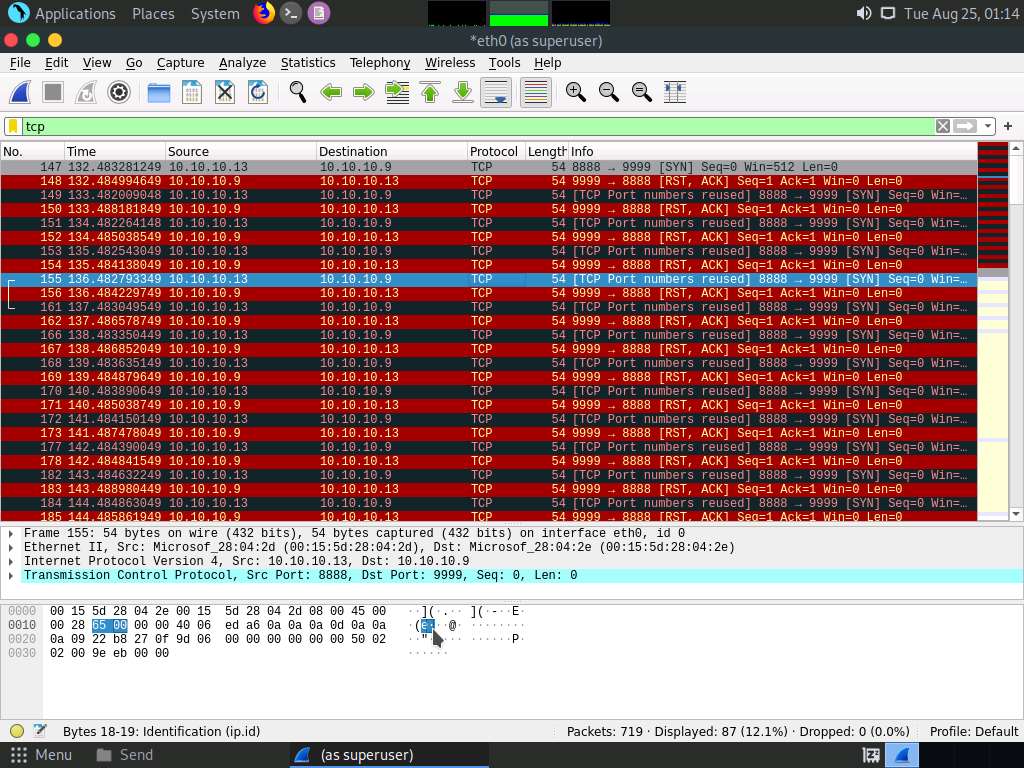Go to specified packet icon
Screen dimensions: 1024x768
coord(397,92)
